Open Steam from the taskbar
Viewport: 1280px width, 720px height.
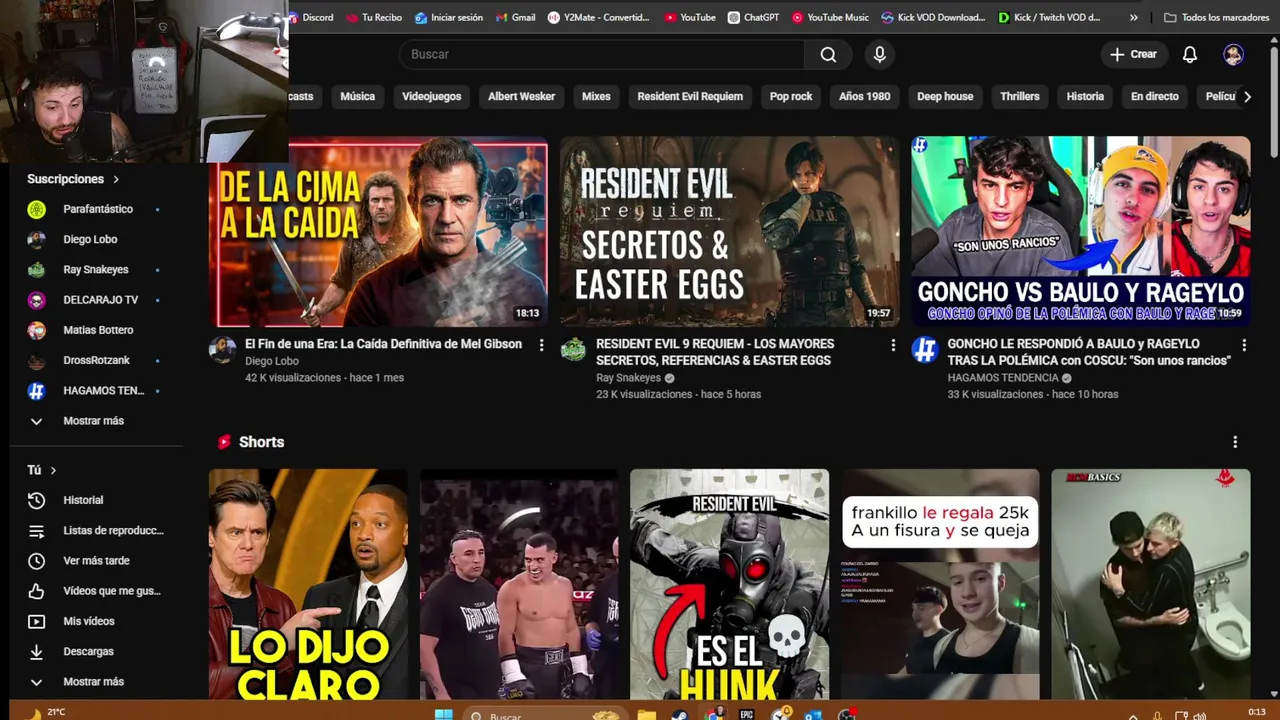[679, 714]
